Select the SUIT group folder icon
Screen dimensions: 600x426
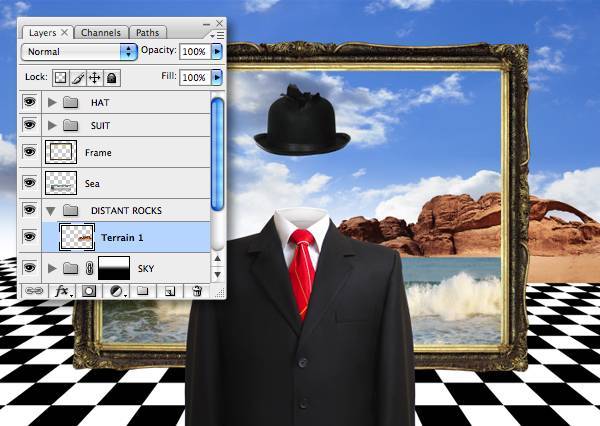70,126
